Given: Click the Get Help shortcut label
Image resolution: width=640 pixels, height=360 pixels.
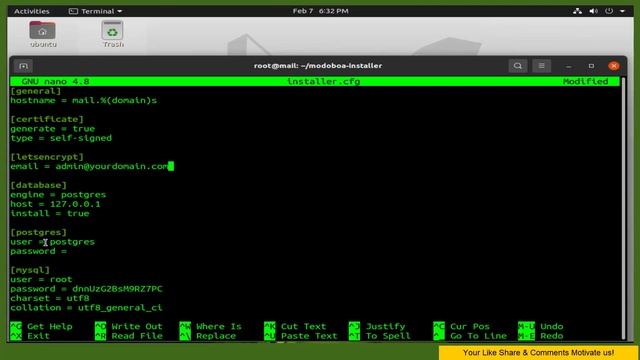Looking at the screenshot, I should coord(49,327).
